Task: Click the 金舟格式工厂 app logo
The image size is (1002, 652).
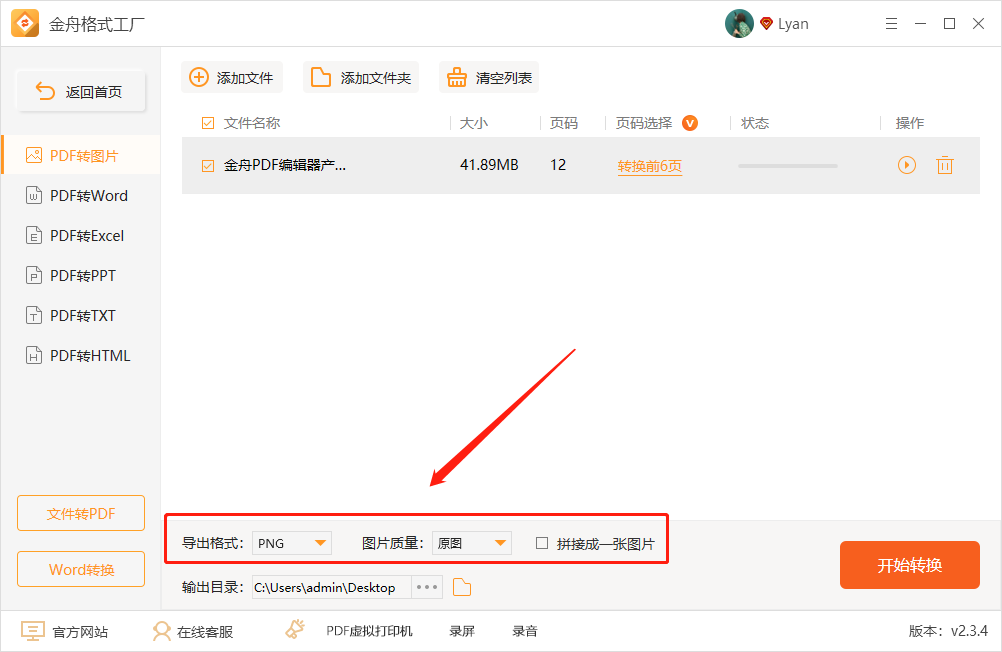Action: click(25, 24)
